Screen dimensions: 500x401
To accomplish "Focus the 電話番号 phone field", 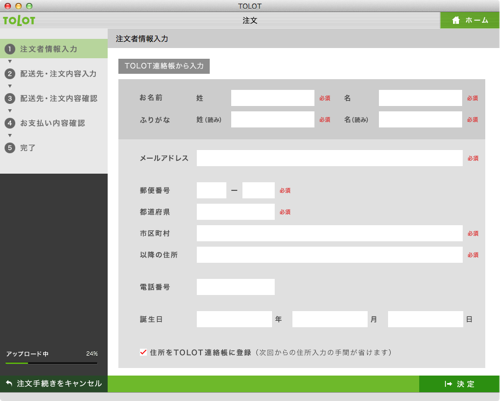I will (x=236, y=287).
